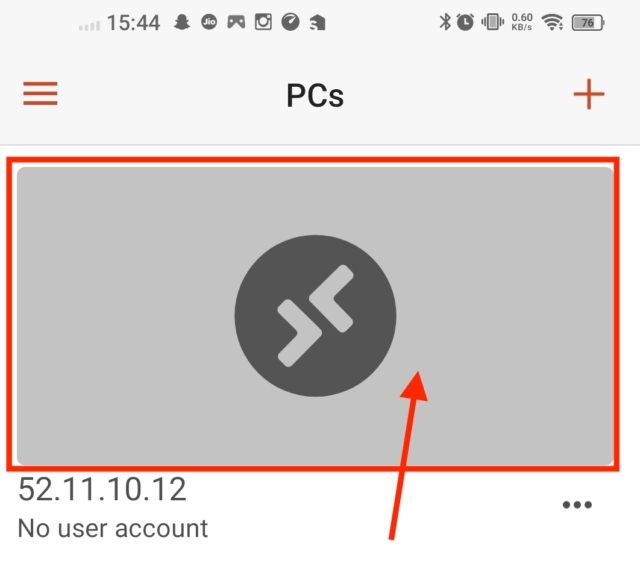
Task: Tap the Snapchat notification icon
Action: 182,22
